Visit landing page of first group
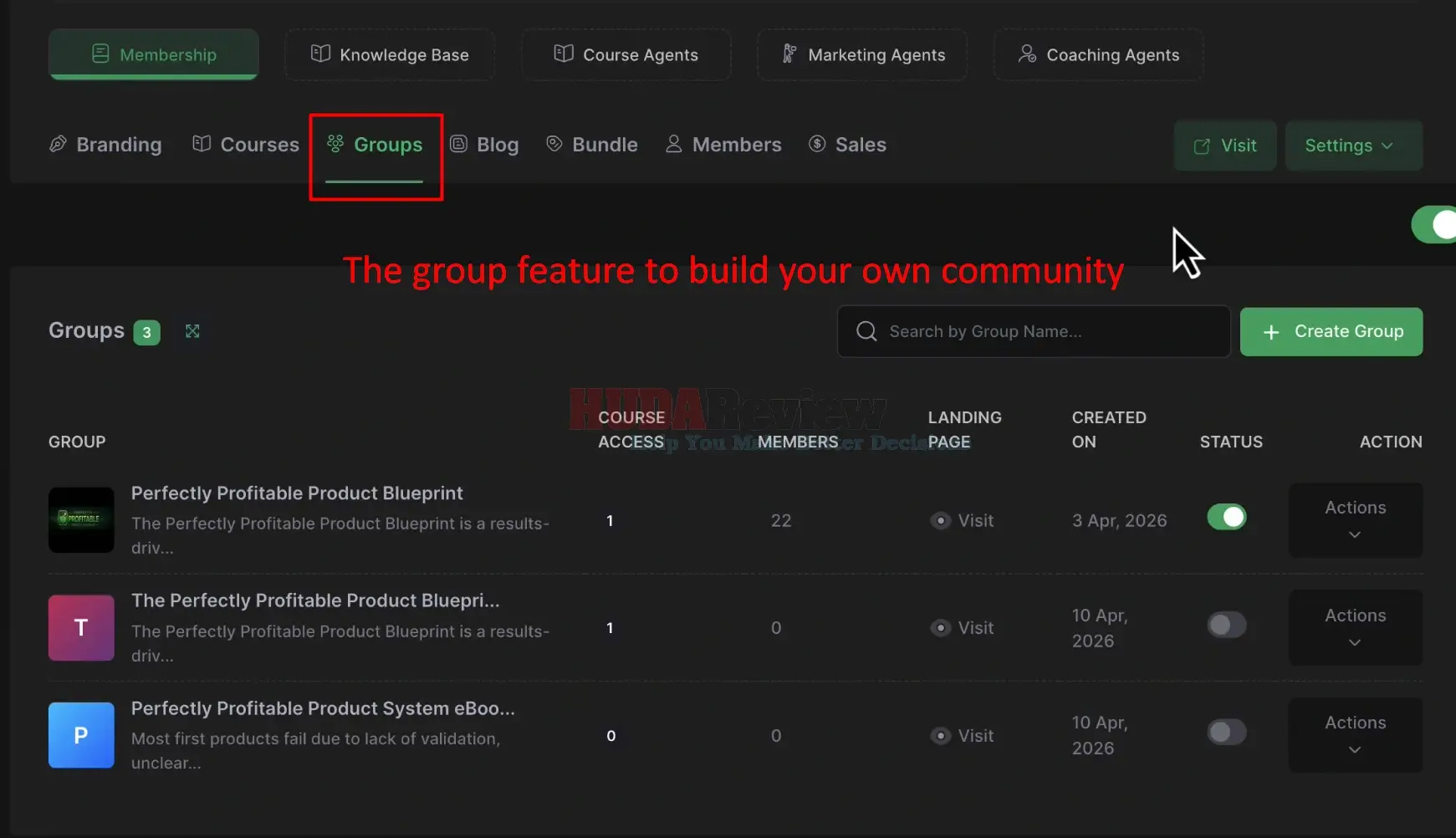The height and width of the screenshot is (838, 1456). (962, 520)
